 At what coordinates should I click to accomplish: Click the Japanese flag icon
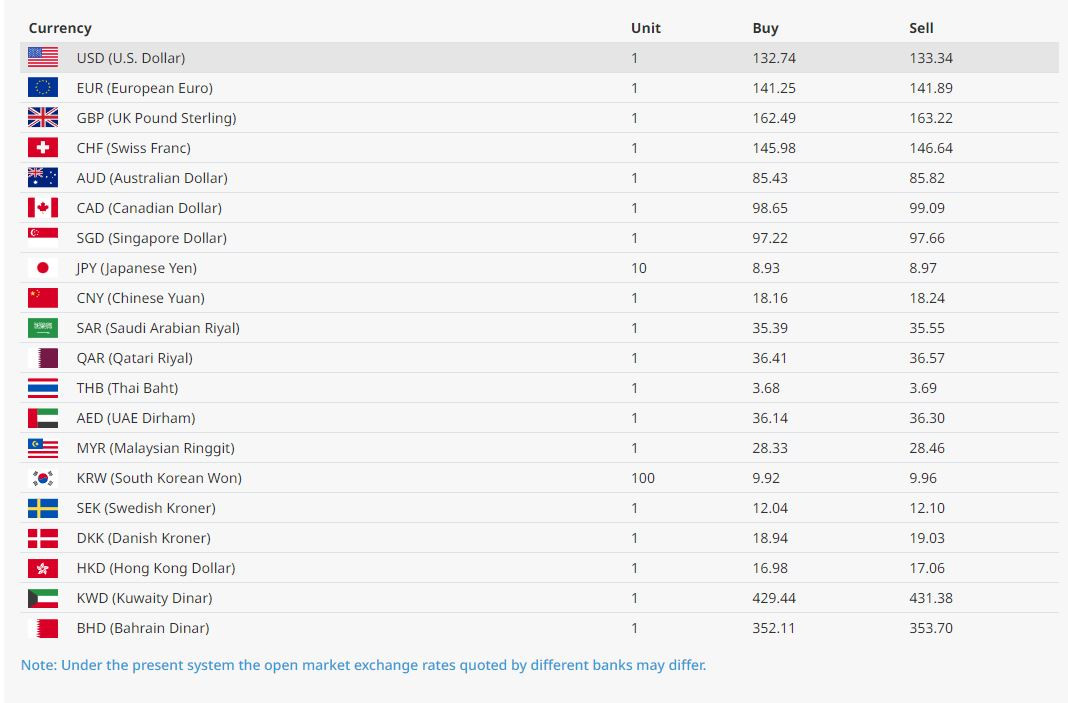pos(43,268)
